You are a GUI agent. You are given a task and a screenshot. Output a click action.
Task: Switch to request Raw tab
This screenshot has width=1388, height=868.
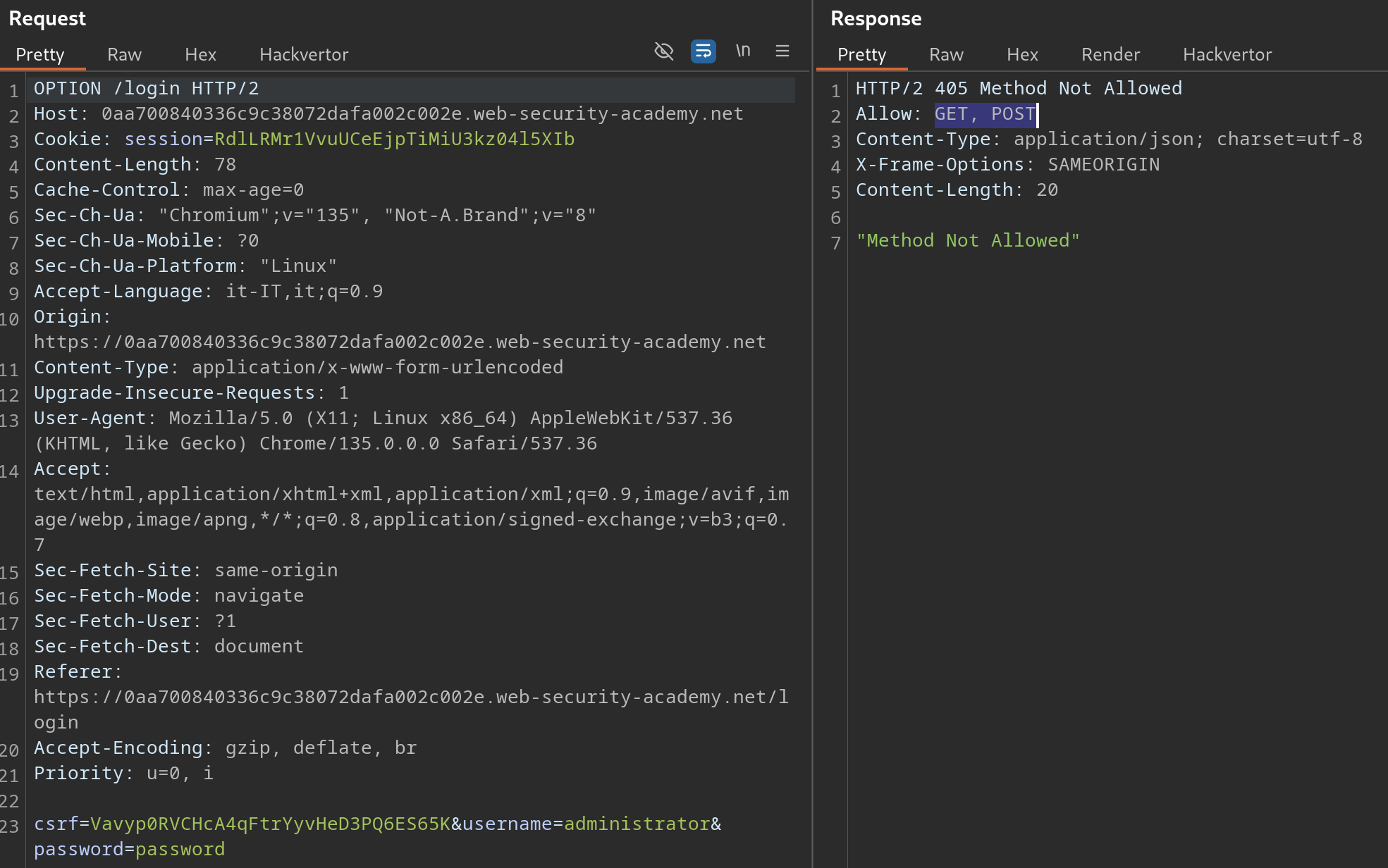[124, 55]
